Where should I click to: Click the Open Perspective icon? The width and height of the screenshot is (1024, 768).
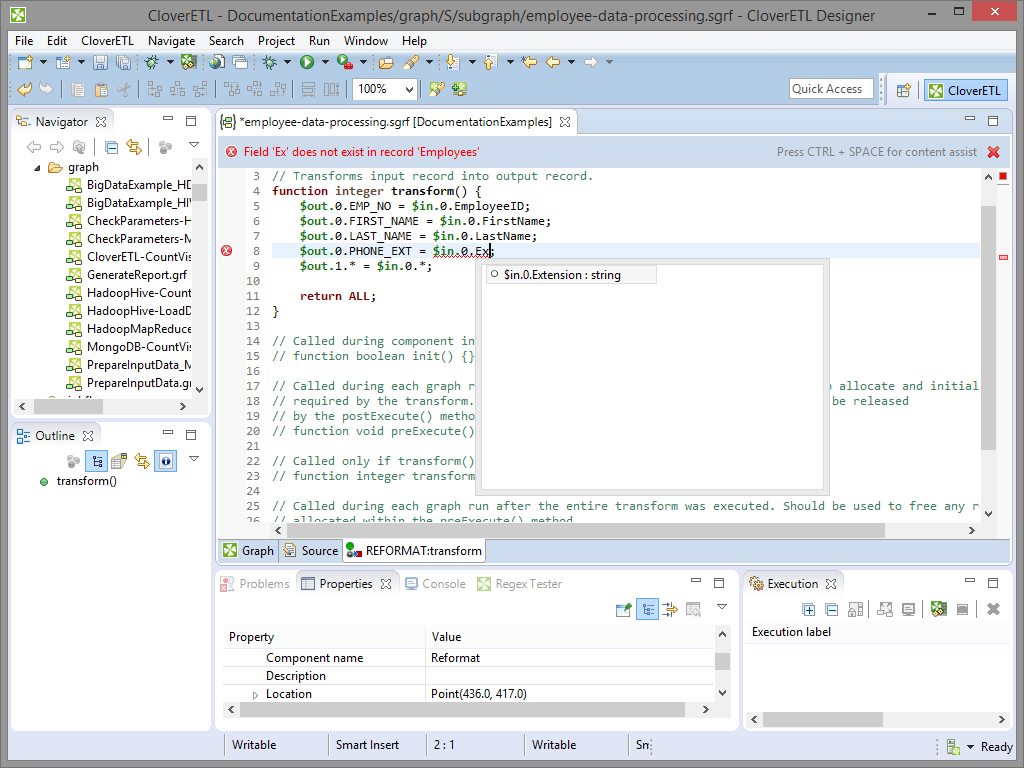(x=903, y=90)
